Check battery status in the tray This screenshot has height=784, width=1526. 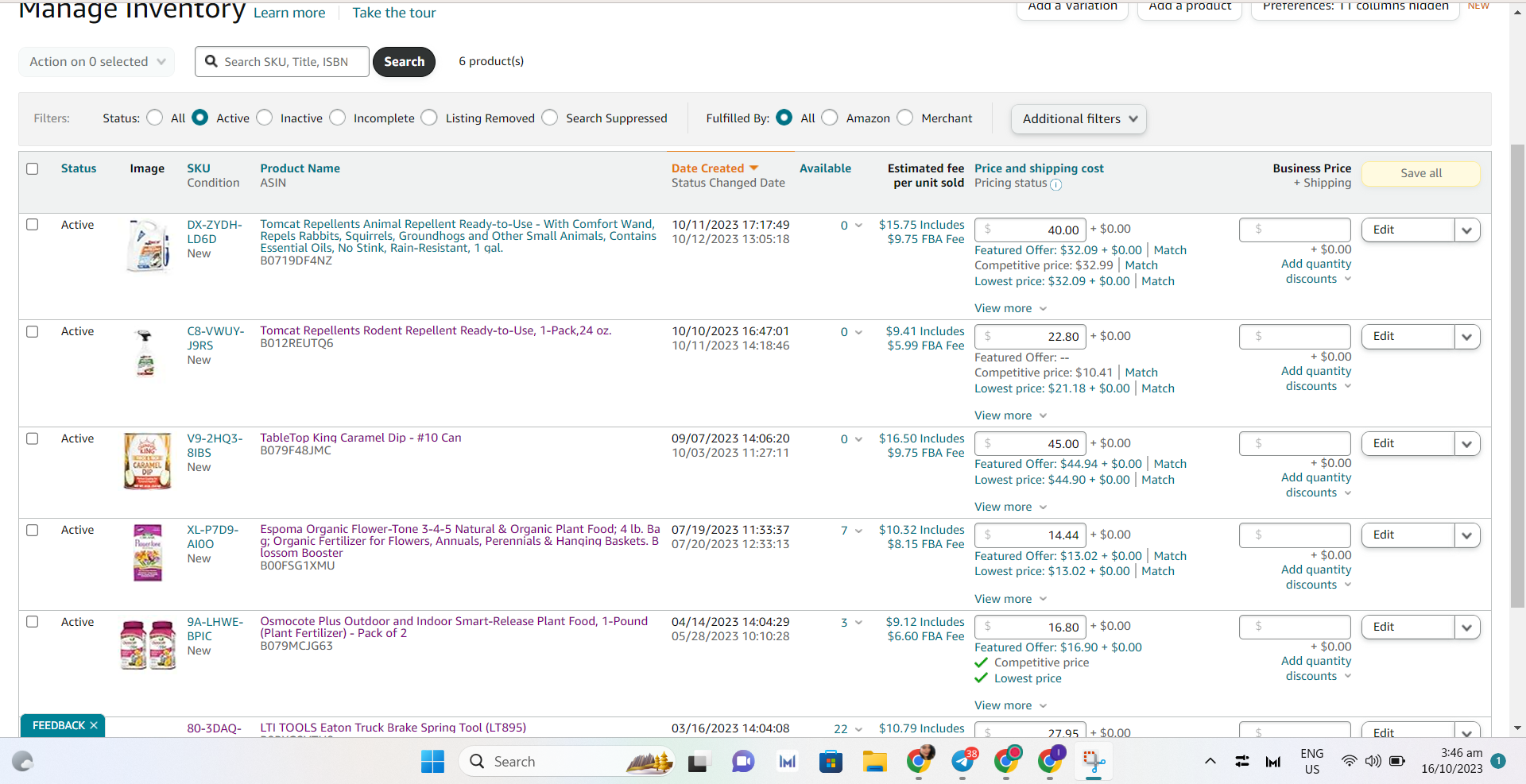(1396, 761)
